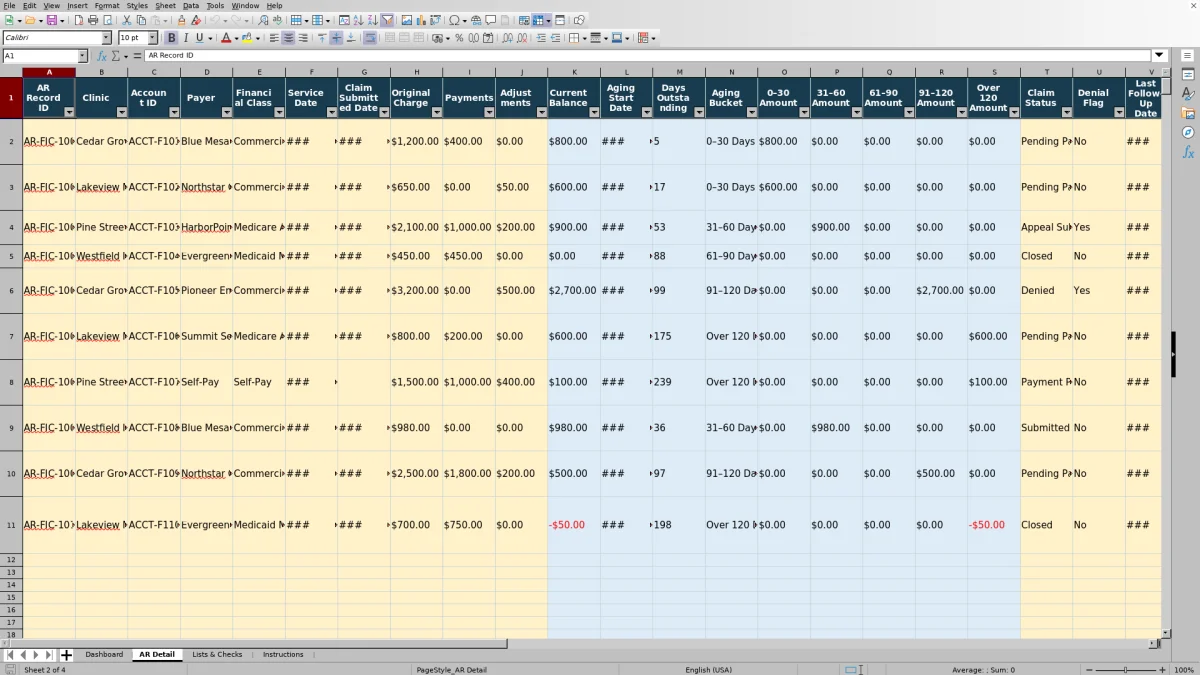Click the Cut scissors icon

[x=127, y=20]
